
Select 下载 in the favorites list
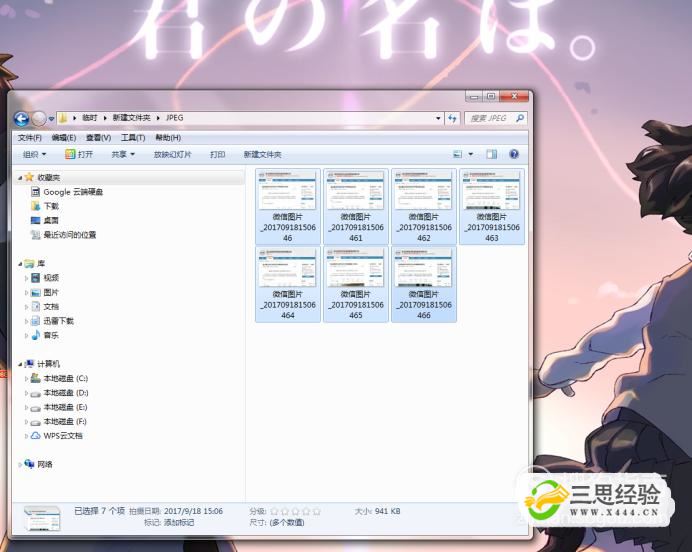click(51, 206)
